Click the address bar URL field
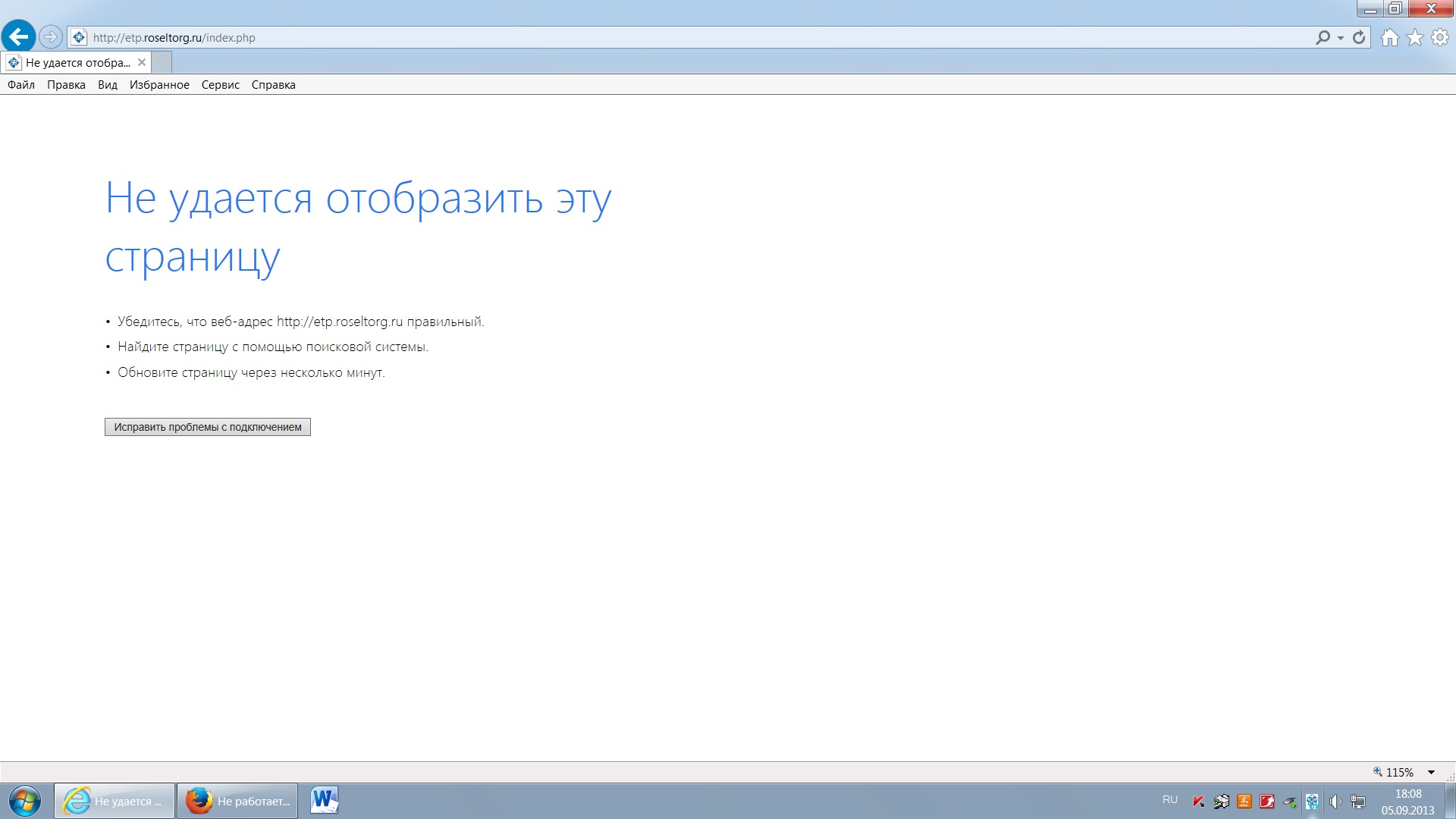This screenshot has height=819, width=1456. [682, 37]
